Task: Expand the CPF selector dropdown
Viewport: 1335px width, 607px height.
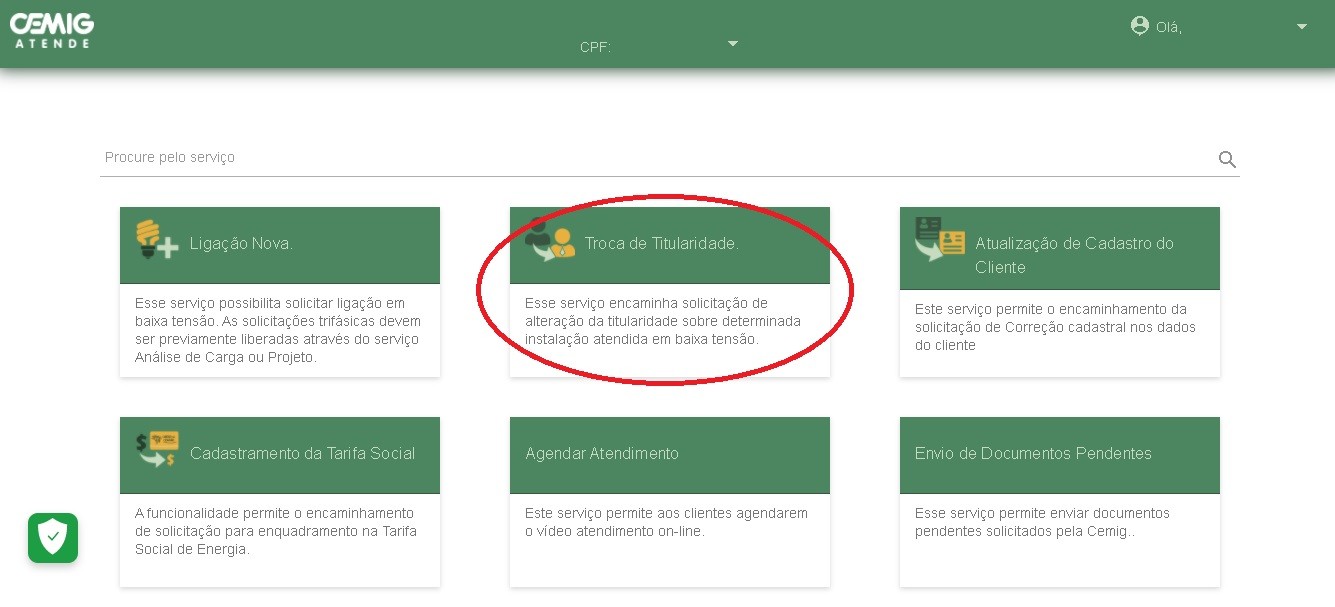Action: (x=733, y=43)
